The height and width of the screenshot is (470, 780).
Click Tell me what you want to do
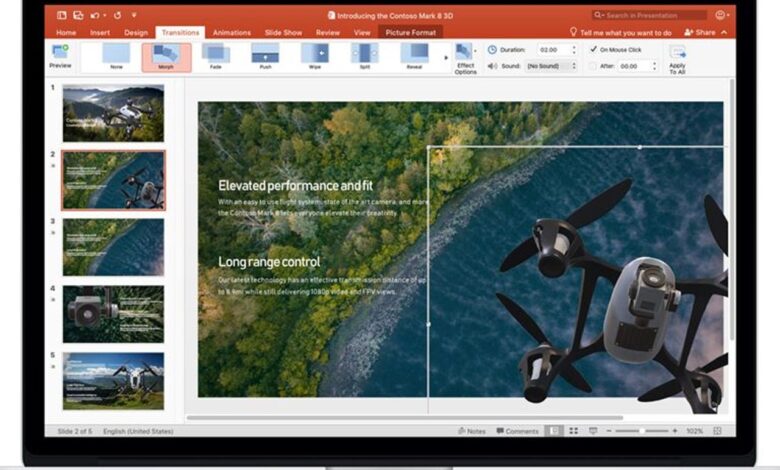click(x=626, y=33)
